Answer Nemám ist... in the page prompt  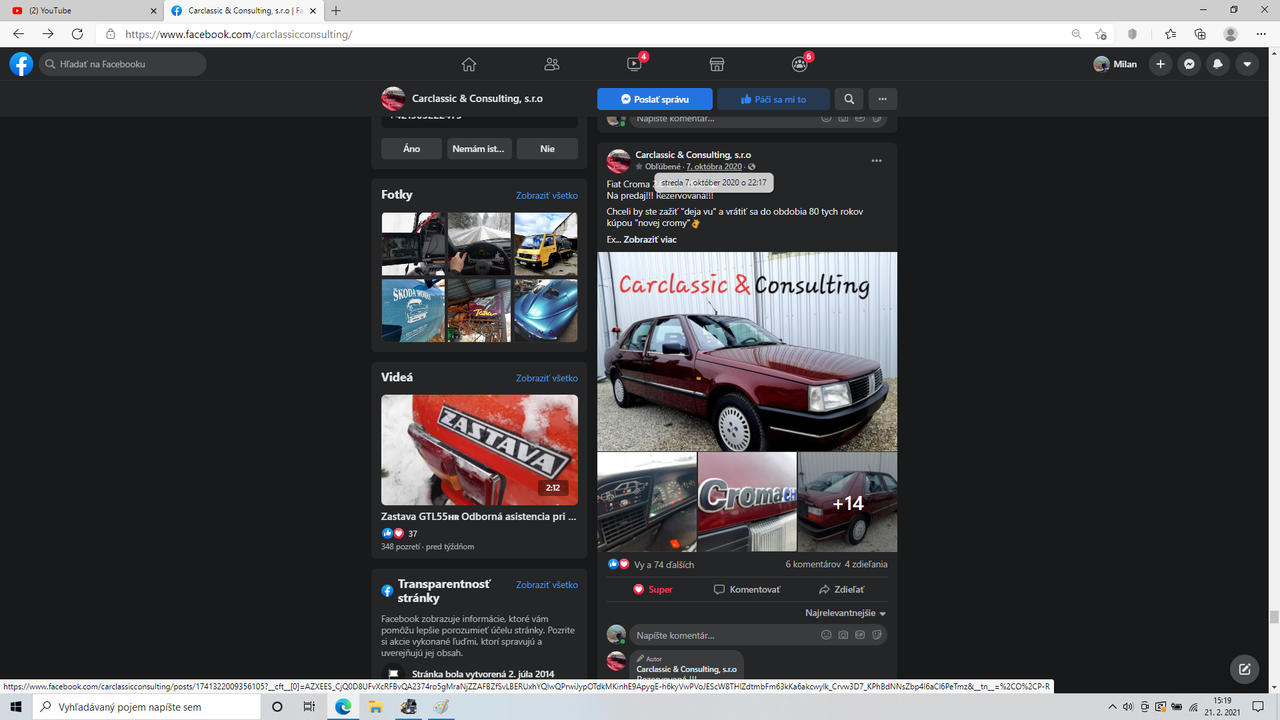tap(479, 148)
